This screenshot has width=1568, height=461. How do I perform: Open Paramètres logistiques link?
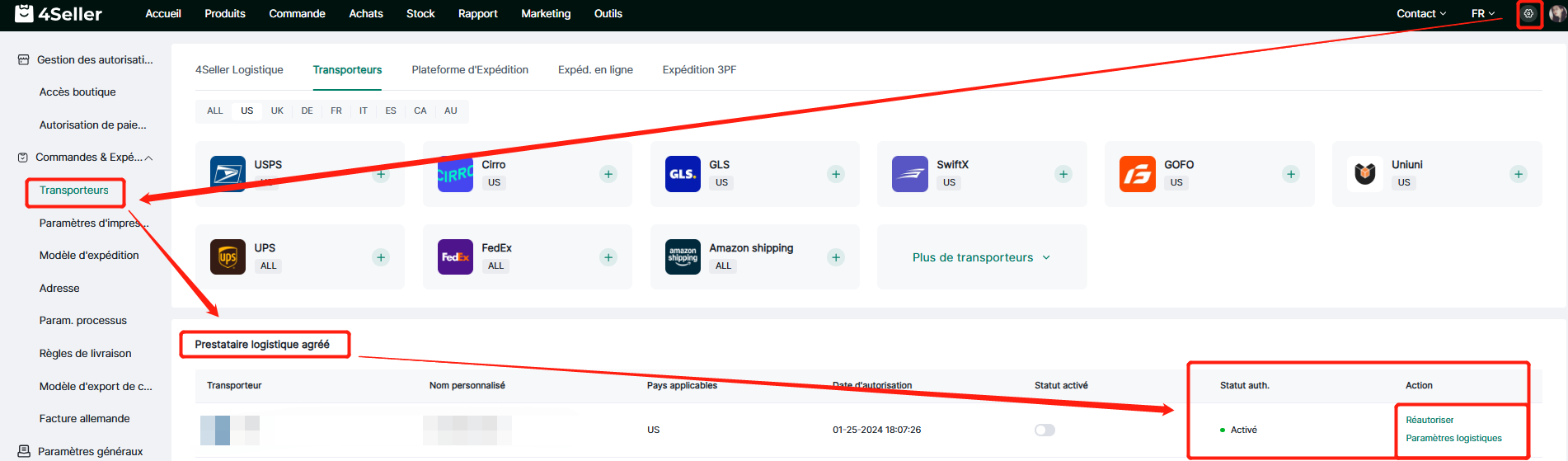(1453, 438)
